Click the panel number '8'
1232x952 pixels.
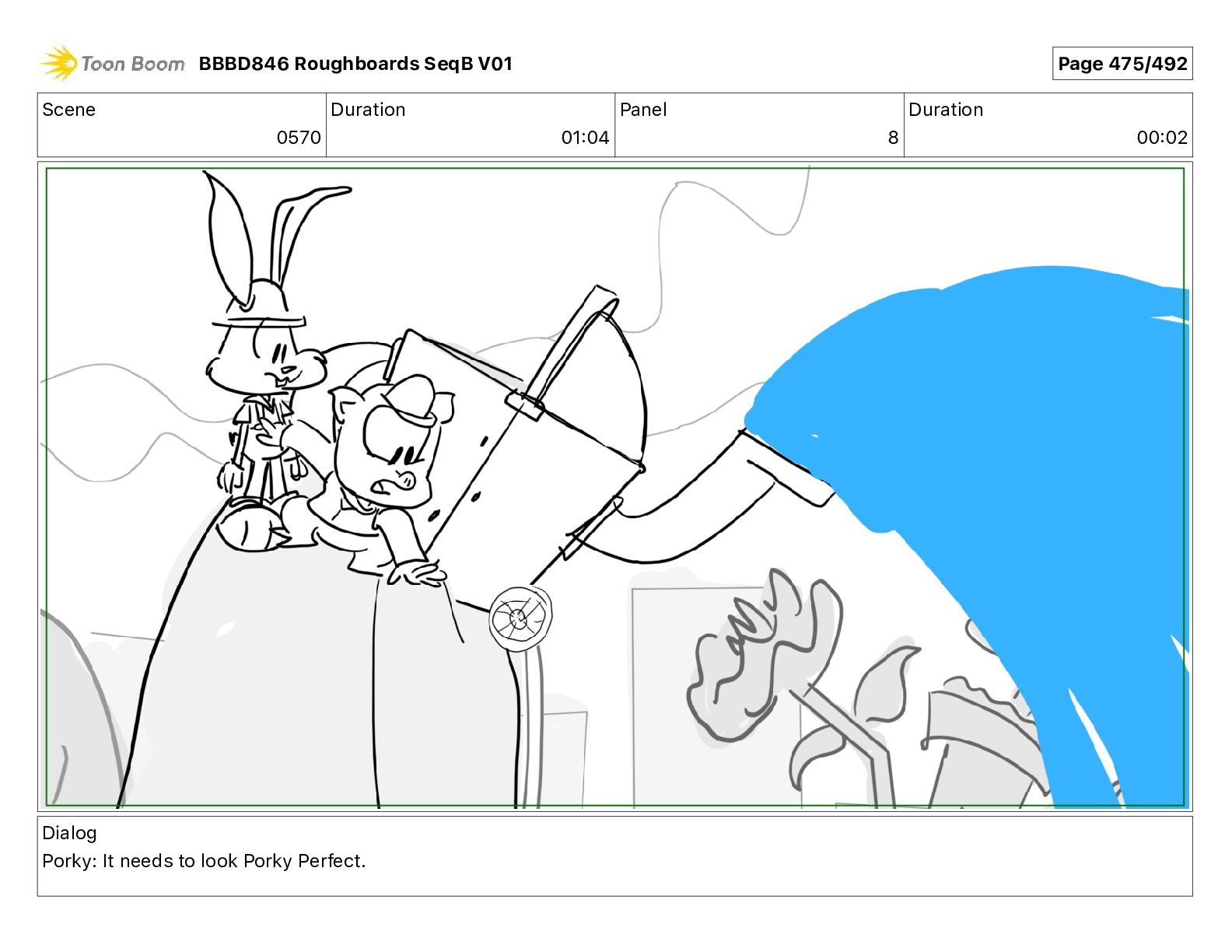pyautogui.click(x=893, y=138)
